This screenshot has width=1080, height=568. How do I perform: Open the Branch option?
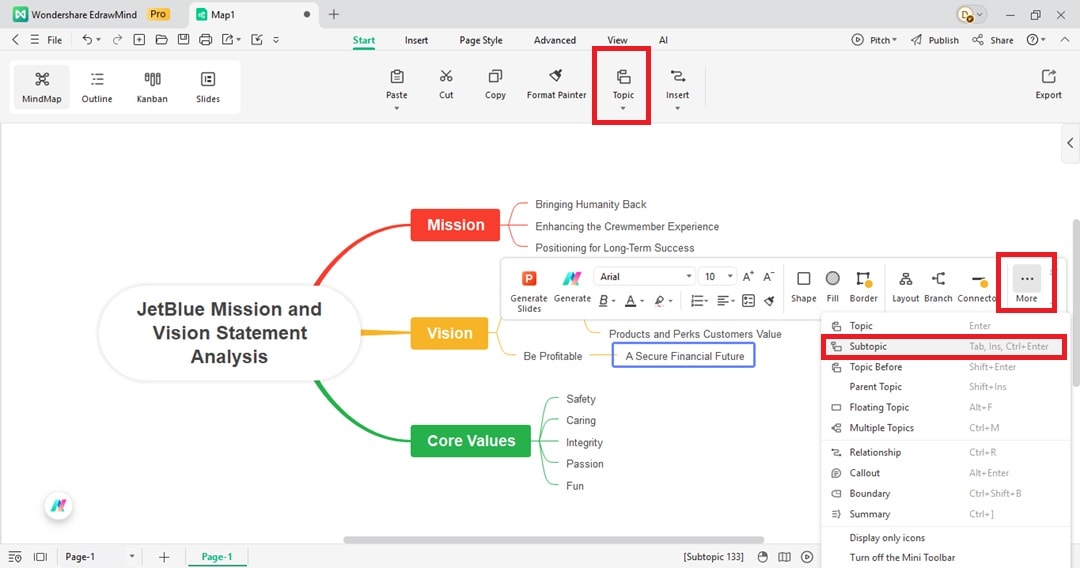pyautogui.click(x=938, y=286)
